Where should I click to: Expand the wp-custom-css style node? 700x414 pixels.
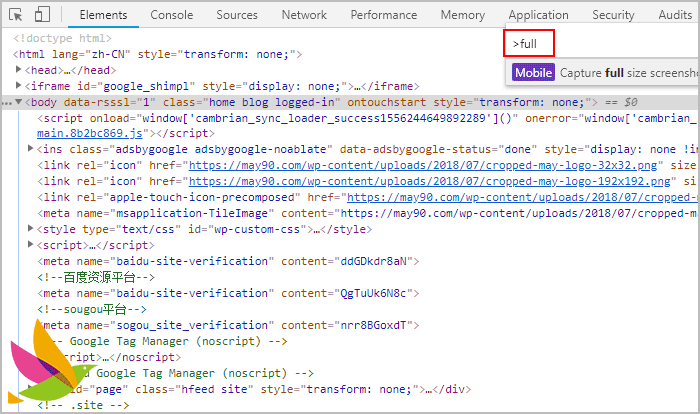click(x=30, y=229)
